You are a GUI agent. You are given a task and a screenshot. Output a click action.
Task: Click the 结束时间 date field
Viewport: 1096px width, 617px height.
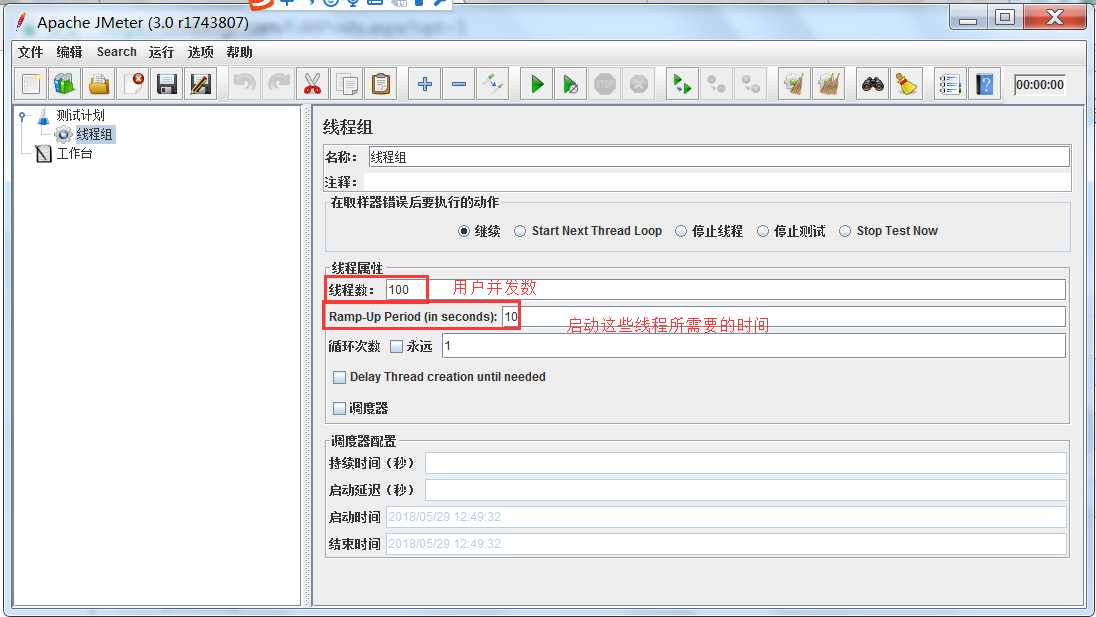[x=726, y=544]
